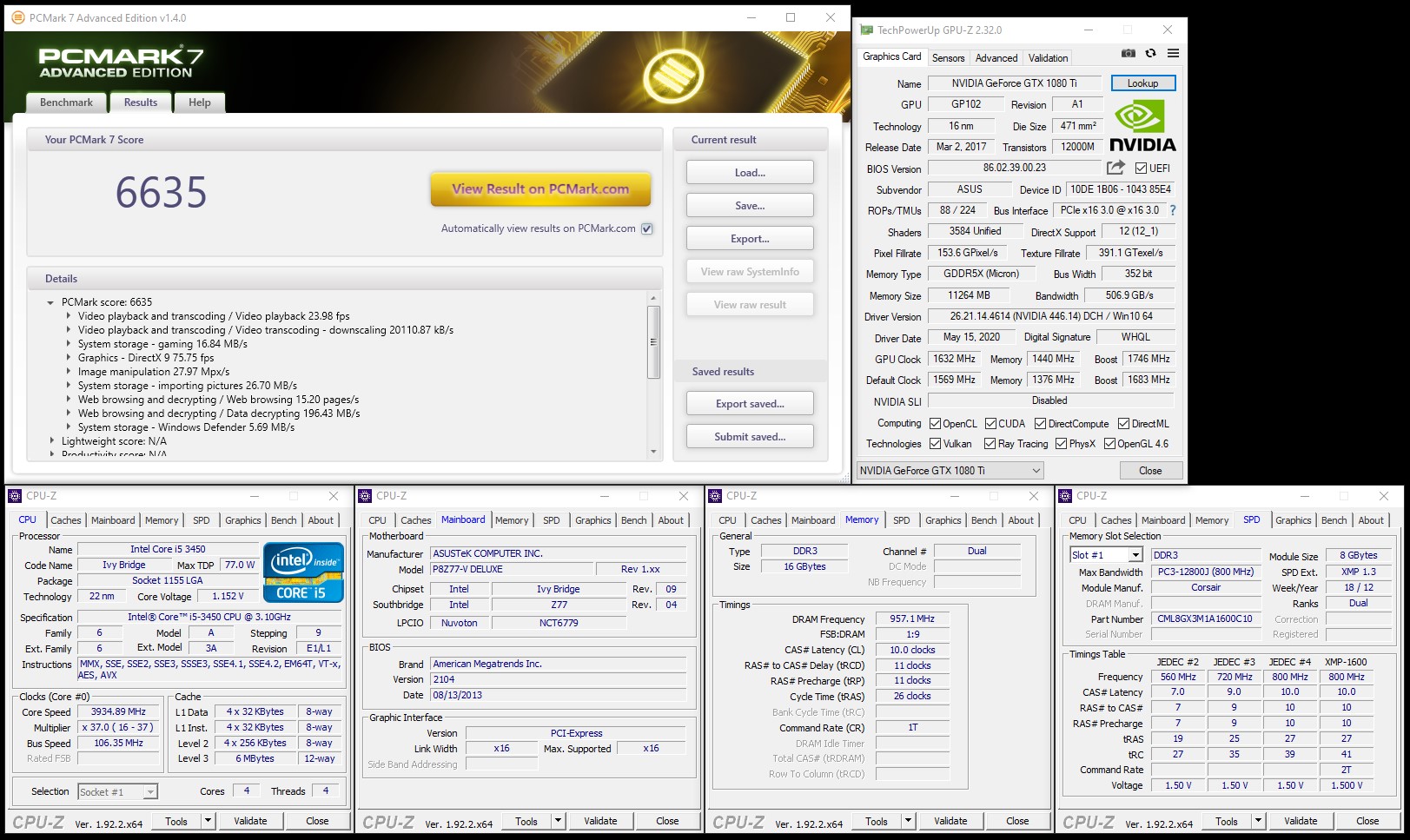The height and width of the screenshot is (840, 1410).
Task: Expand the Graphics - DirectX 9 detail row
Action: [x=69, y=358]
